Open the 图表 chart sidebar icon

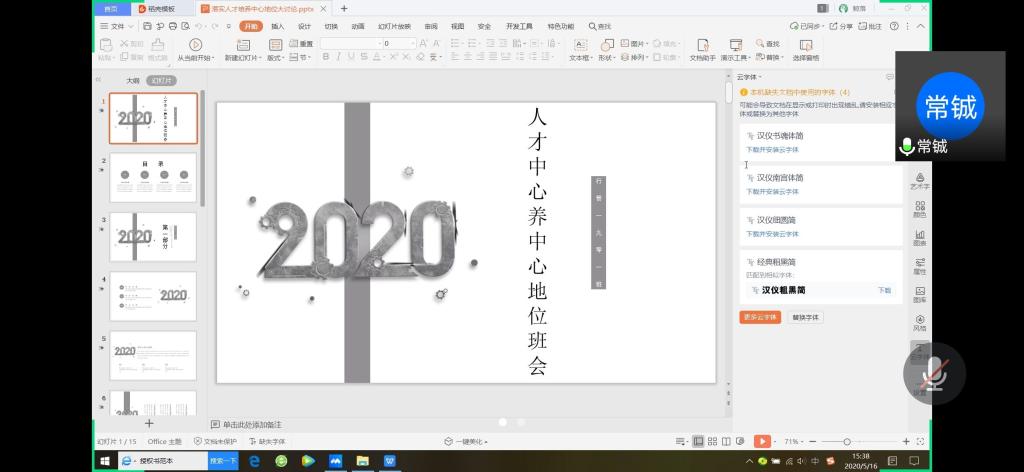(919, 237)
